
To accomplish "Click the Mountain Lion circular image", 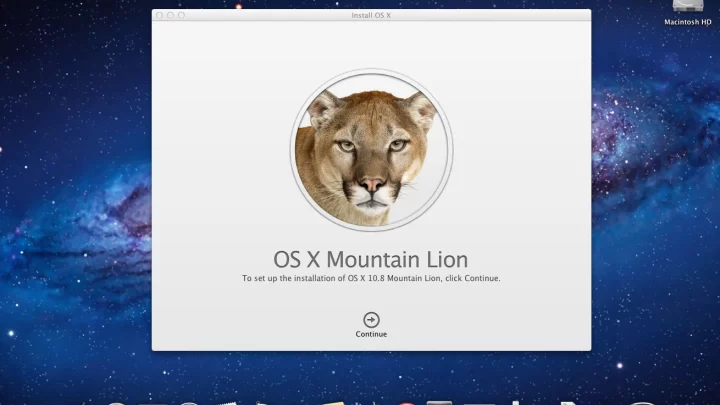I will (371, 150).
